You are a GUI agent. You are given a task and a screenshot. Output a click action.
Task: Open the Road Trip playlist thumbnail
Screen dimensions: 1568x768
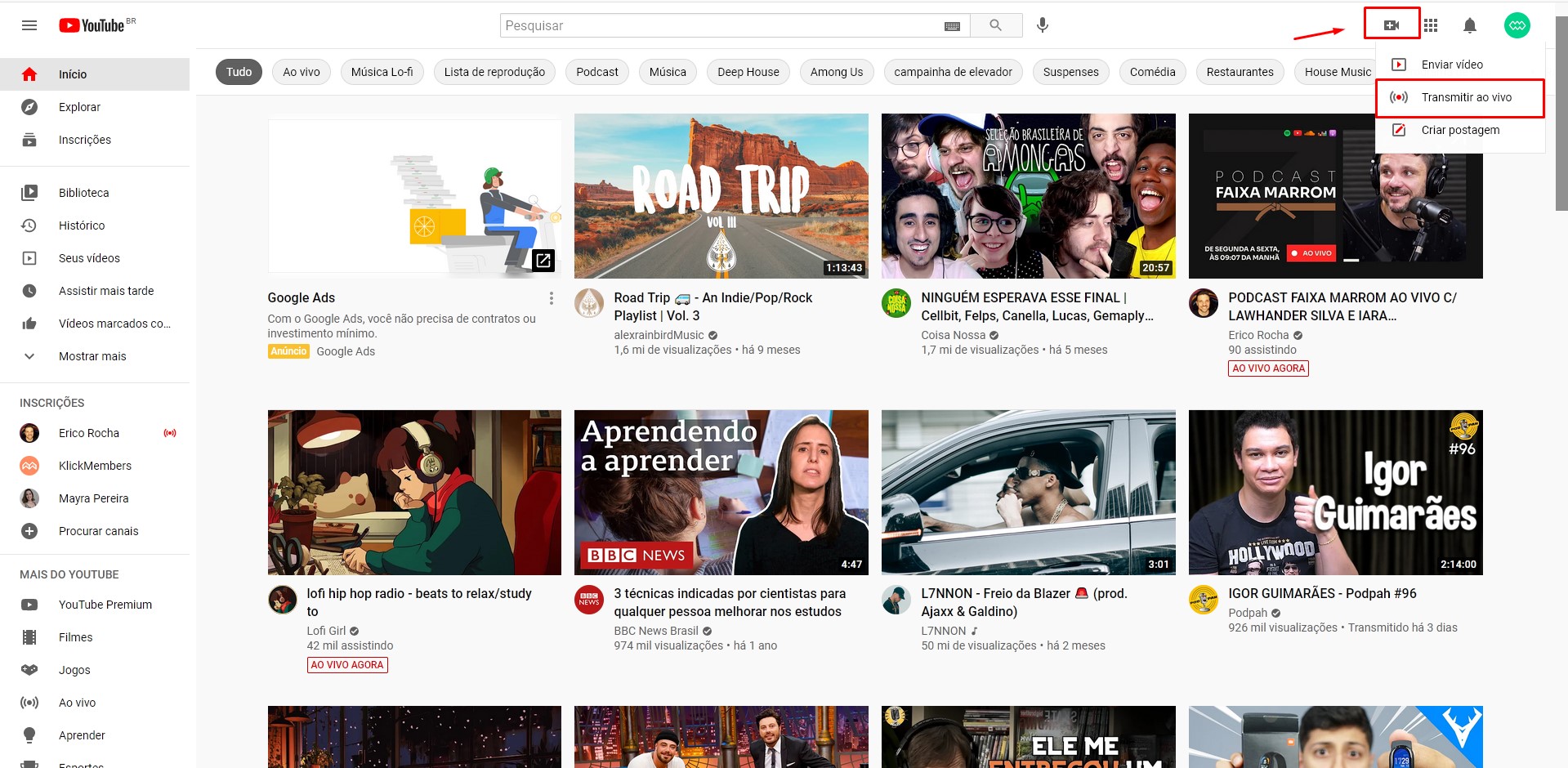[x=721, y=196]
